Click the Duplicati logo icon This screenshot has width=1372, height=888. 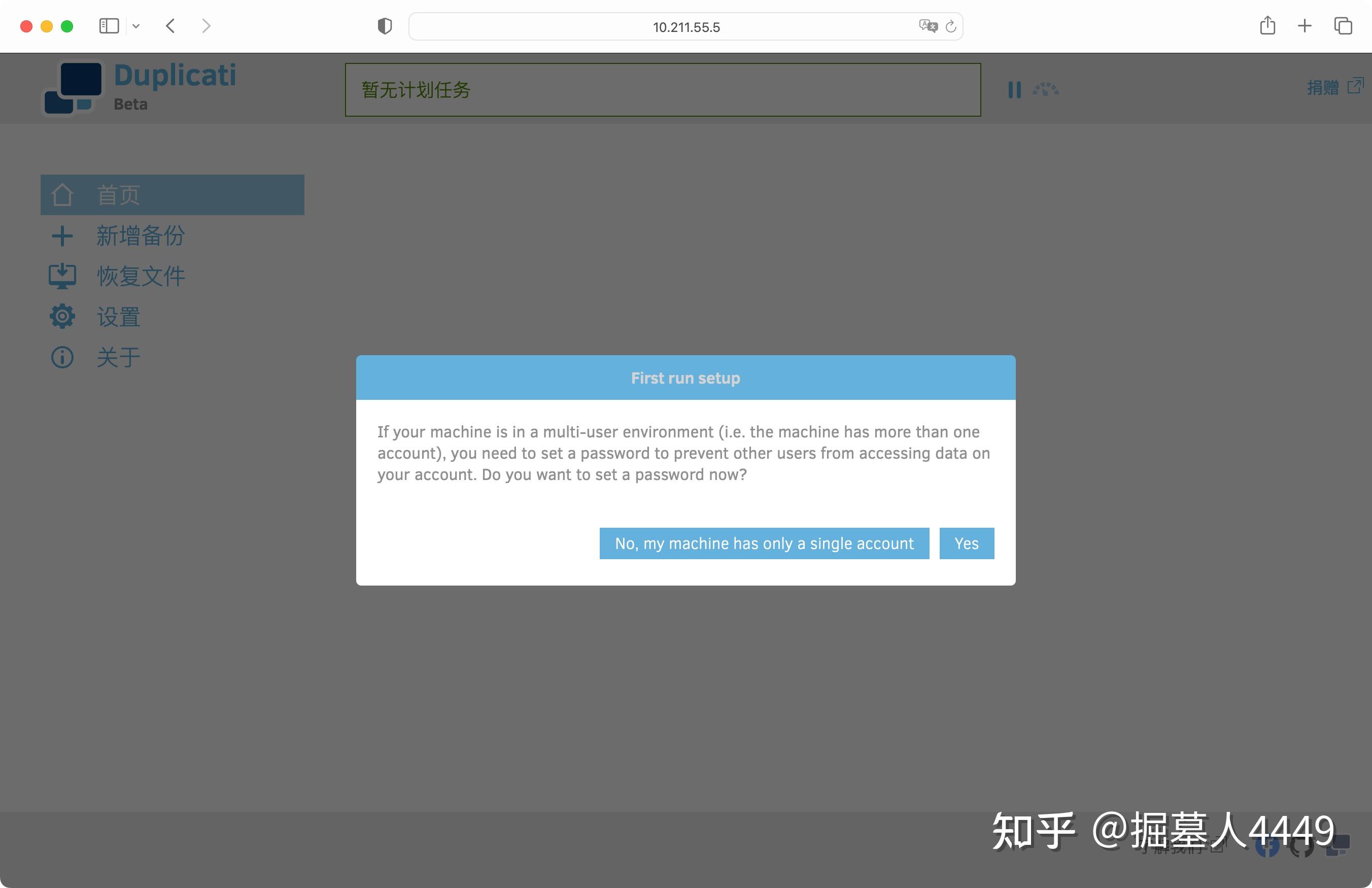point(73,87)
